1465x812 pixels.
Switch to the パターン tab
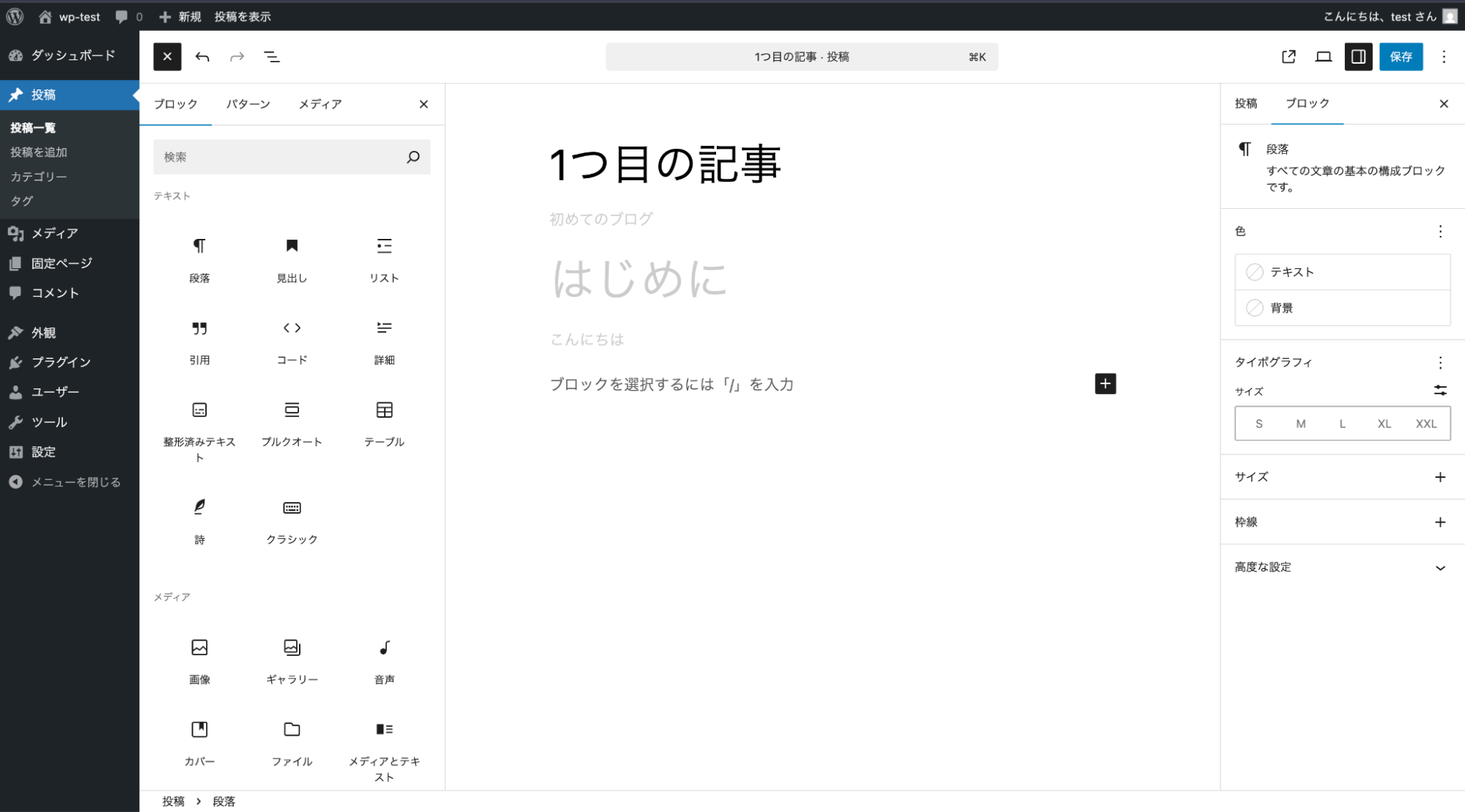click(x=248, y=104)
